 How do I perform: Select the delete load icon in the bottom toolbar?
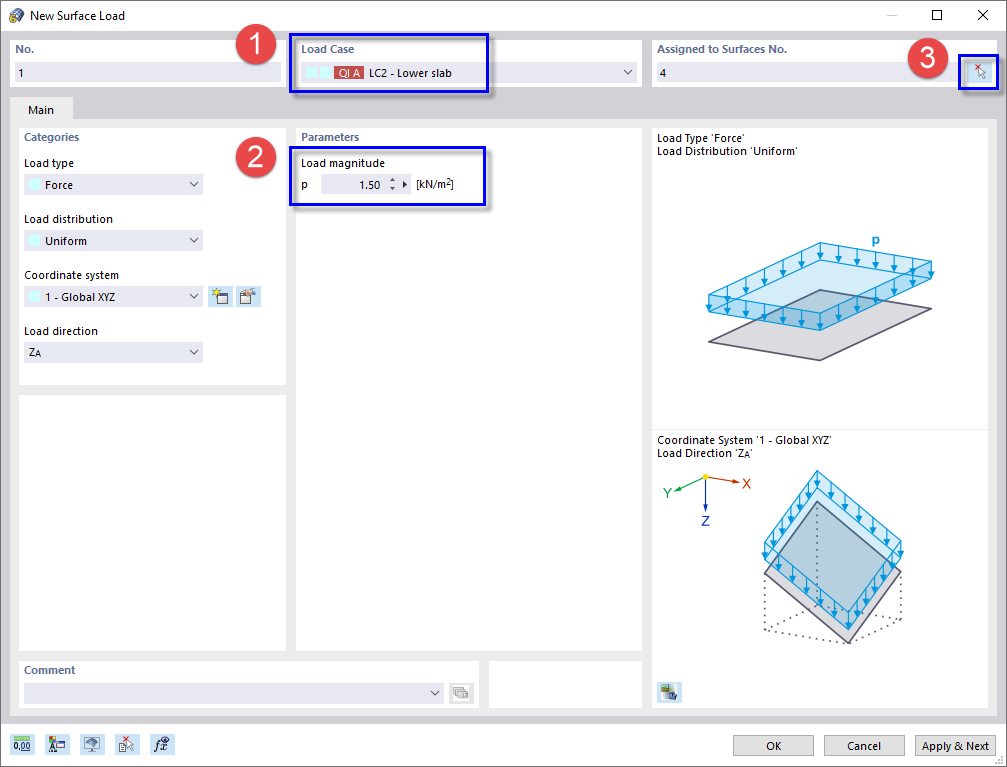coord(127,744)
